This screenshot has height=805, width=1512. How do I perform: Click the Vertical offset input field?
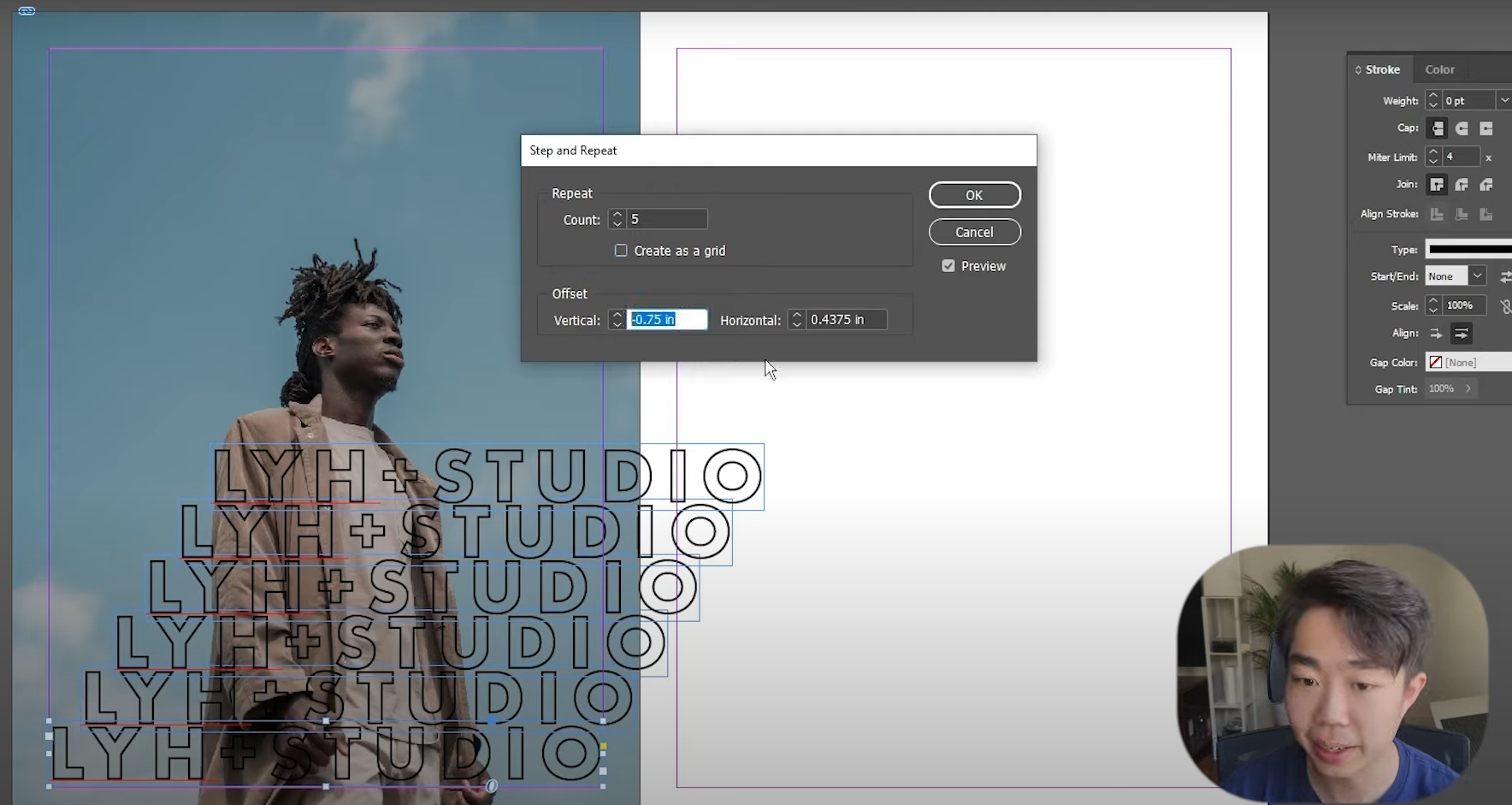pos(667,320)
